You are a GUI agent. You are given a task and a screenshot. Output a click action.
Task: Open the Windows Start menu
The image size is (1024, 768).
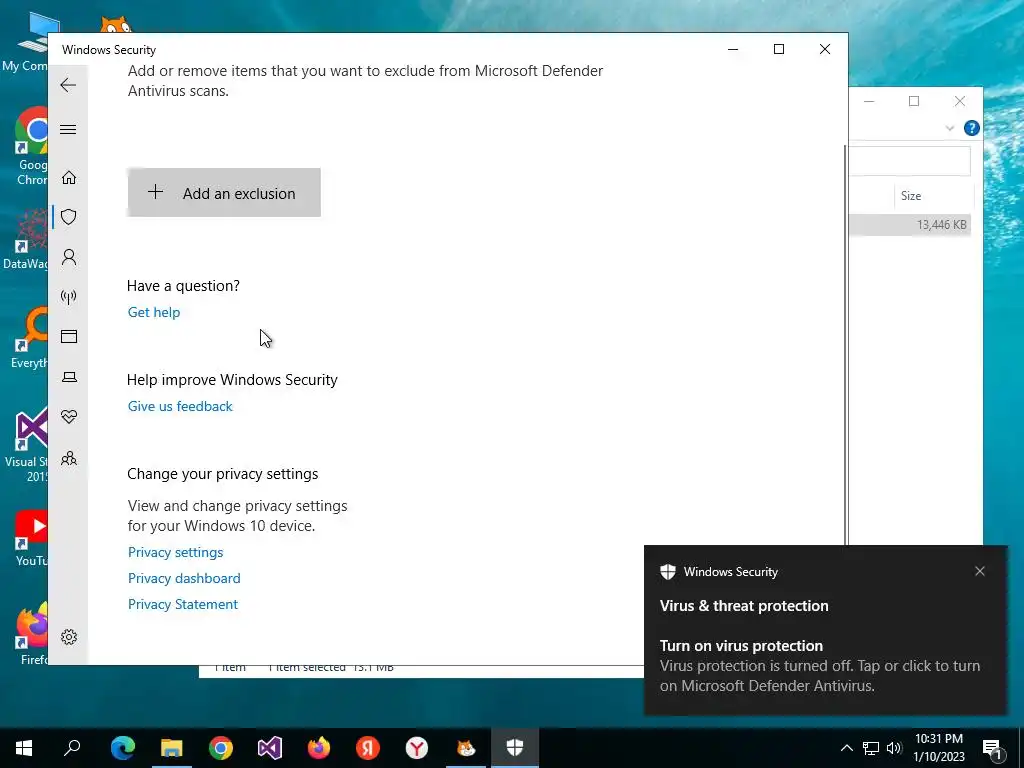click(24, 748)
